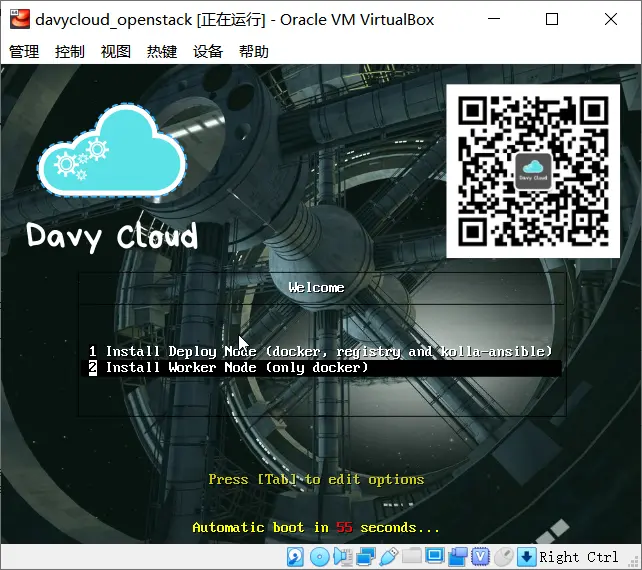Click the Right Ctrl host key label
Screen dimensions: 642x570
(x=579, y=557)
